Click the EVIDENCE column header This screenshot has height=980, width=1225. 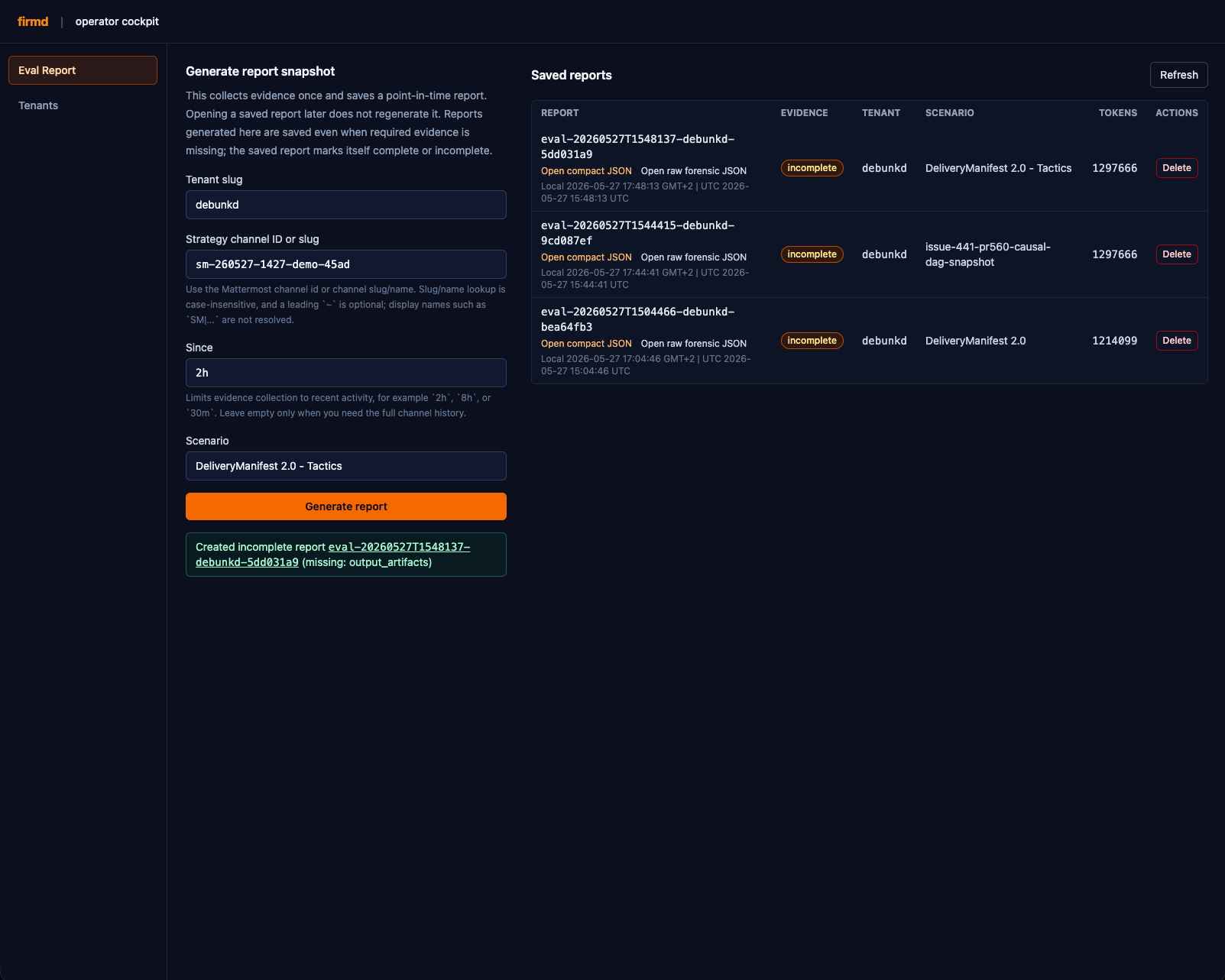point(804,113)
